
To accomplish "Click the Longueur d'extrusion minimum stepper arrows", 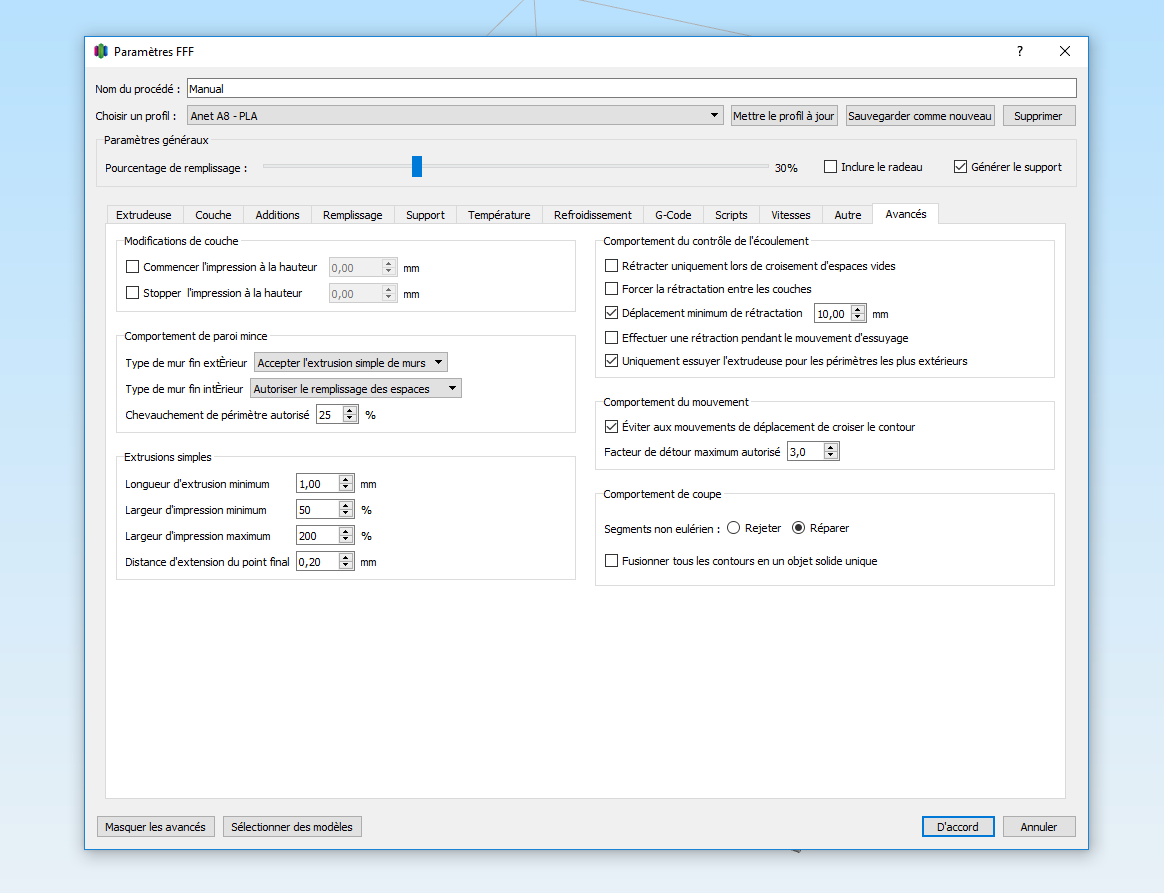I will tap(346, 483).
